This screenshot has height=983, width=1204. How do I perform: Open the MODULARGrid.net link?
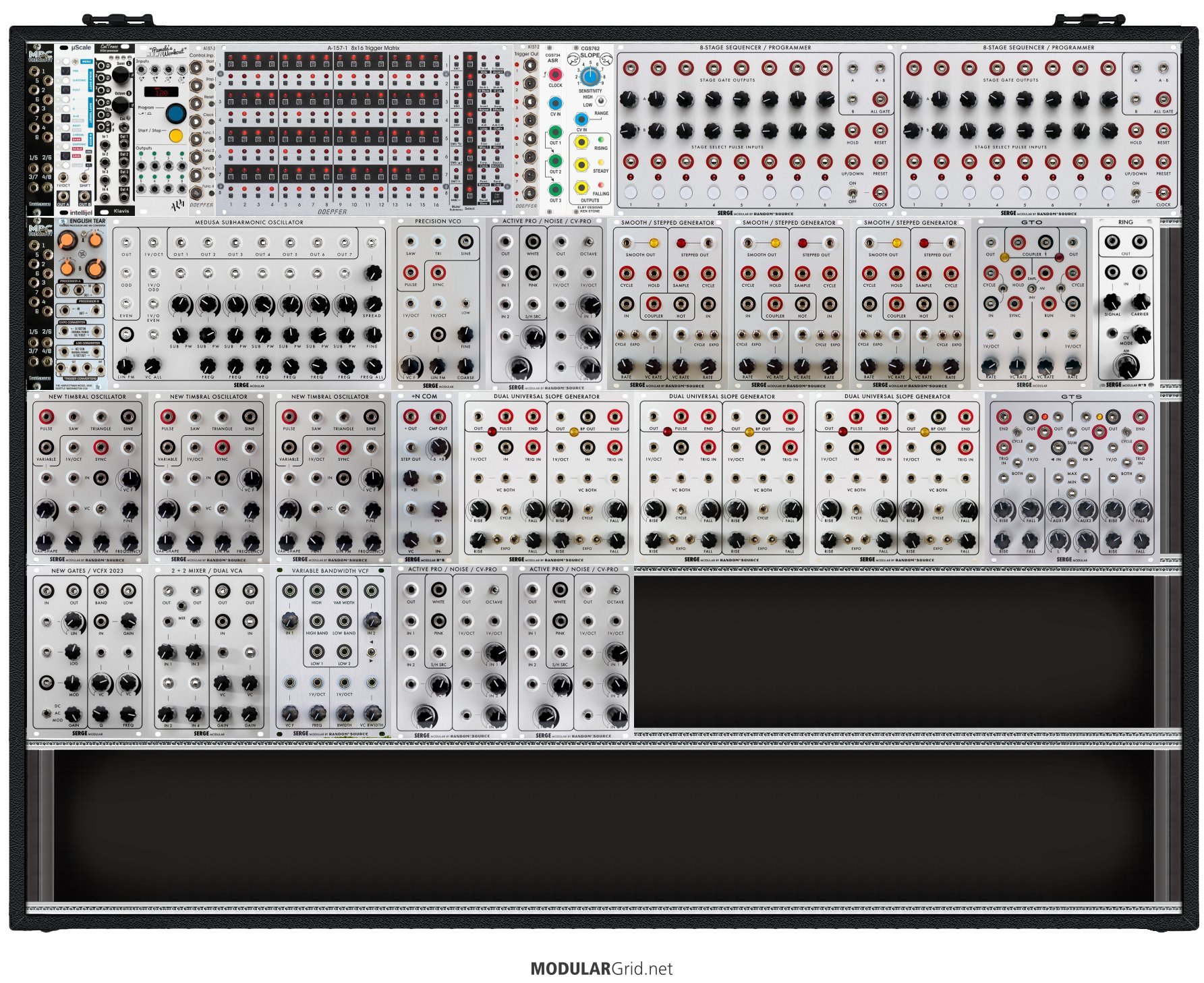(x=601, y=969)
